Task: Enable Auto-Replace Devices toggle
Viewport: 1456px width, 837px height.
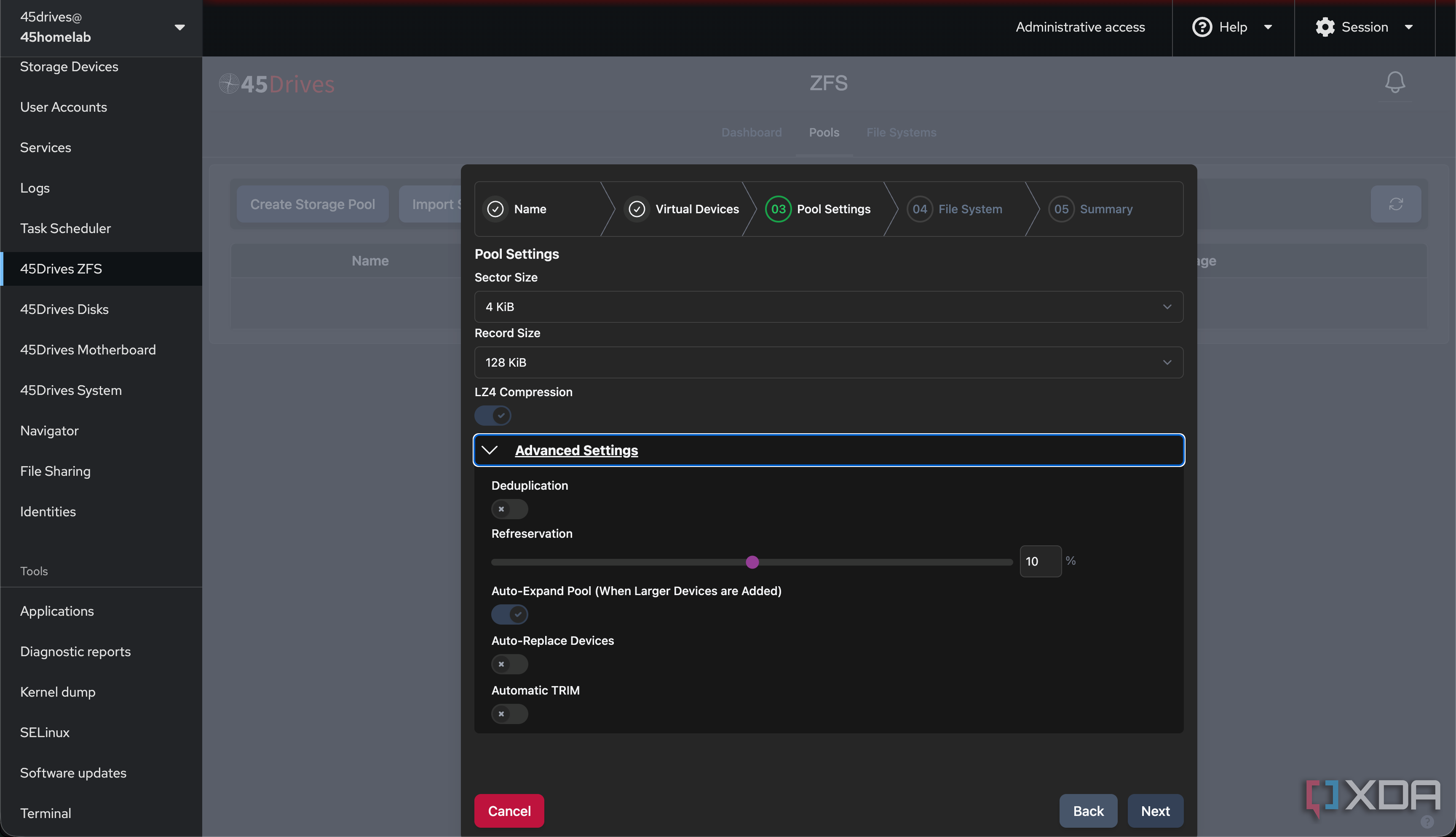Action: click(509, 664)
